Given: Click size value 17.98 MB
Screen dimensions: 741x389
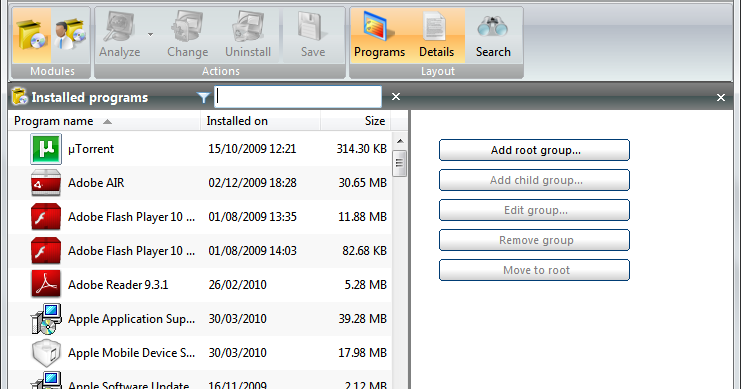Looking at the screenshot, I should point(362,353).
